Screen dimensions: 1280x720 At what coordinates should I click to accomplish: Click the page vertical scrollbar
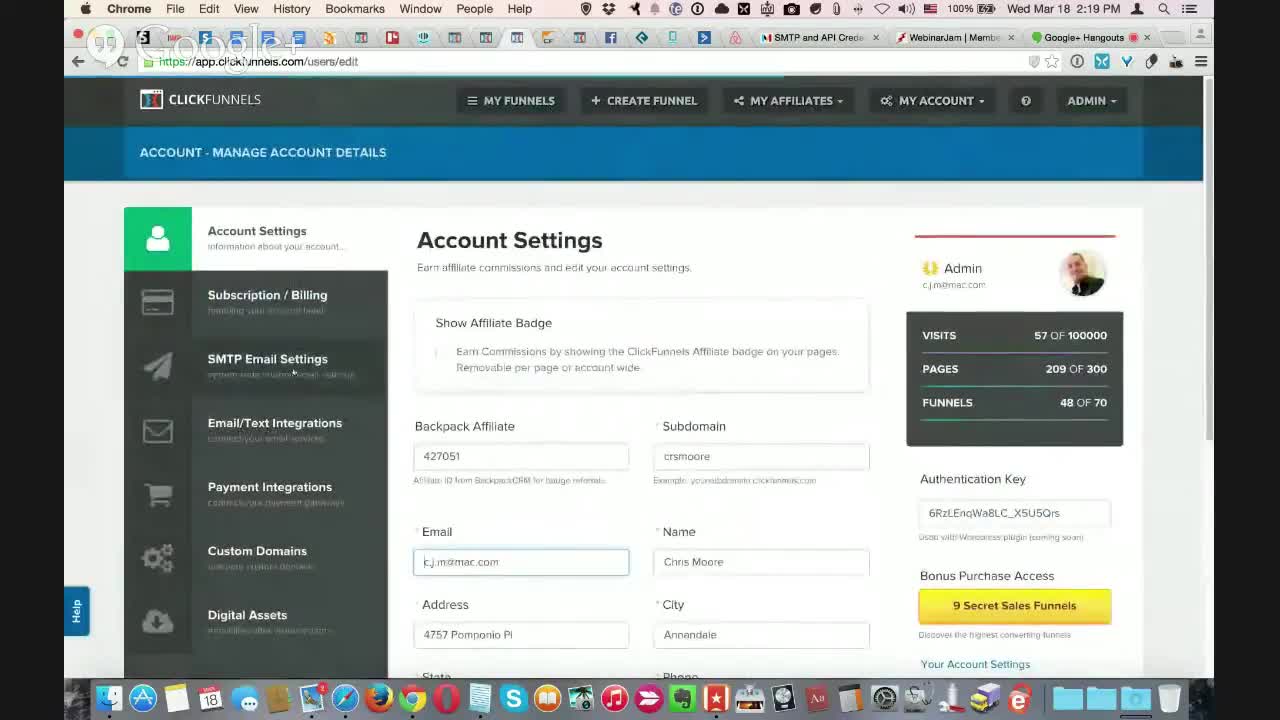pos(1209,258)
